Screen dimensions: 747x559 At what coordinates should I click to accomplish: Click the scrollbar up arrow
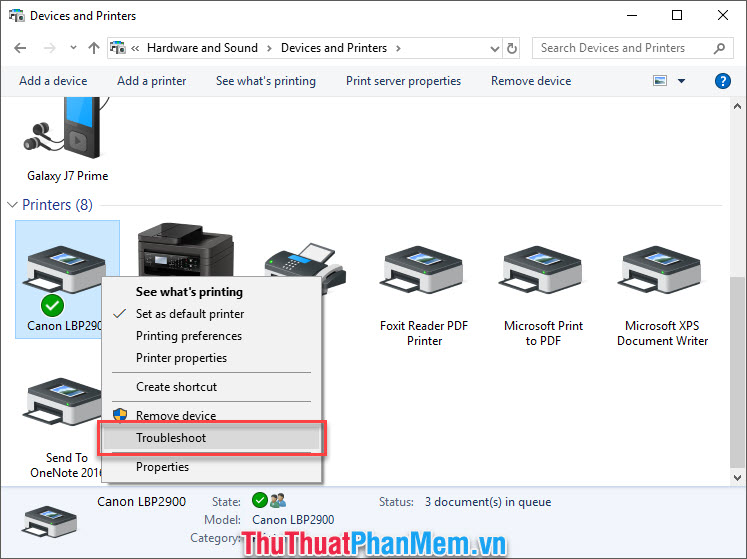[737, 106]
